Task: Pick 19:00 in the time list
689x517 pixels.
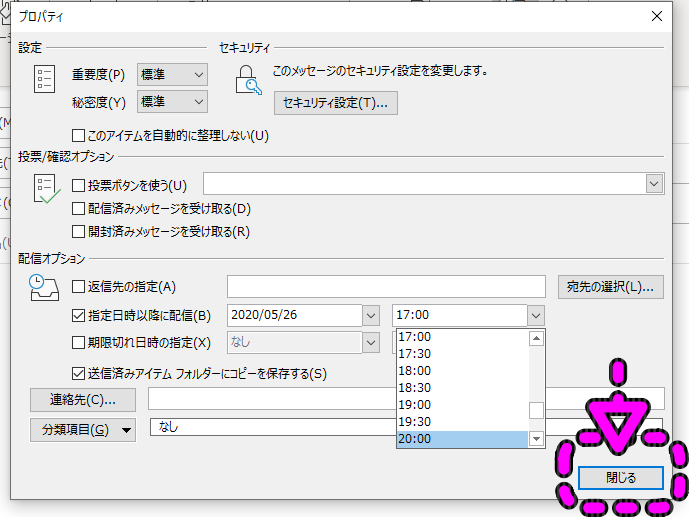Action: click(462, 405)
